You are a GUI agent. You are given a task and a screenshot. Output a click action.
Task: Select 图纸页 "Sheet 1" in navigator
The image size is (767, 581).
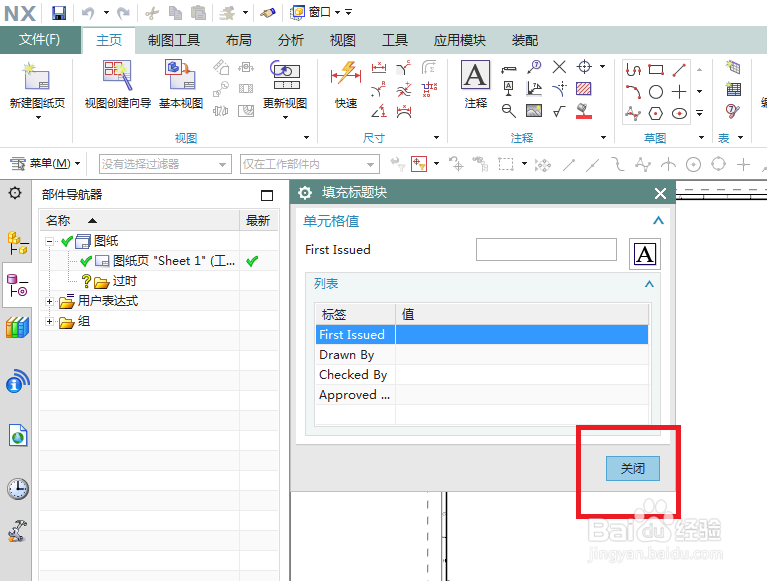[x=174, y=261]
